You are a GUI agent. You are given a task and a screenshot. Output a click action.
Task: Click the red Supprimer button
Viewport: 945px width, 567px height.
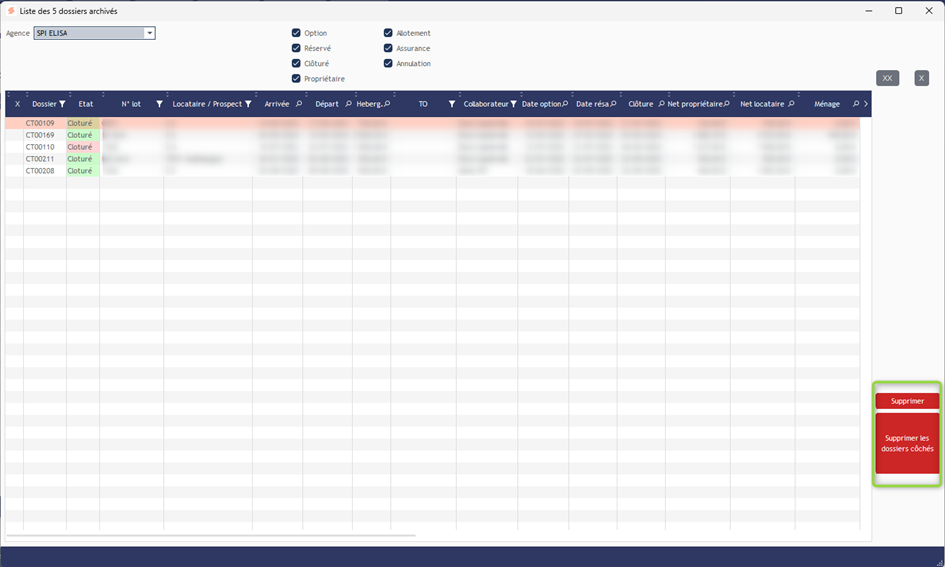907,401
